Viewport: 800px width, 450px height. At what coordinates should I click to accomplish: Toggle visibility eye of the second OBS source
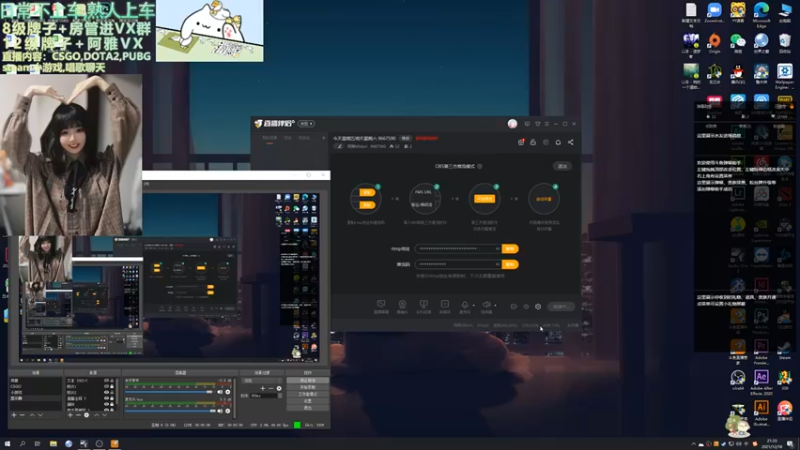pos(106,386)
